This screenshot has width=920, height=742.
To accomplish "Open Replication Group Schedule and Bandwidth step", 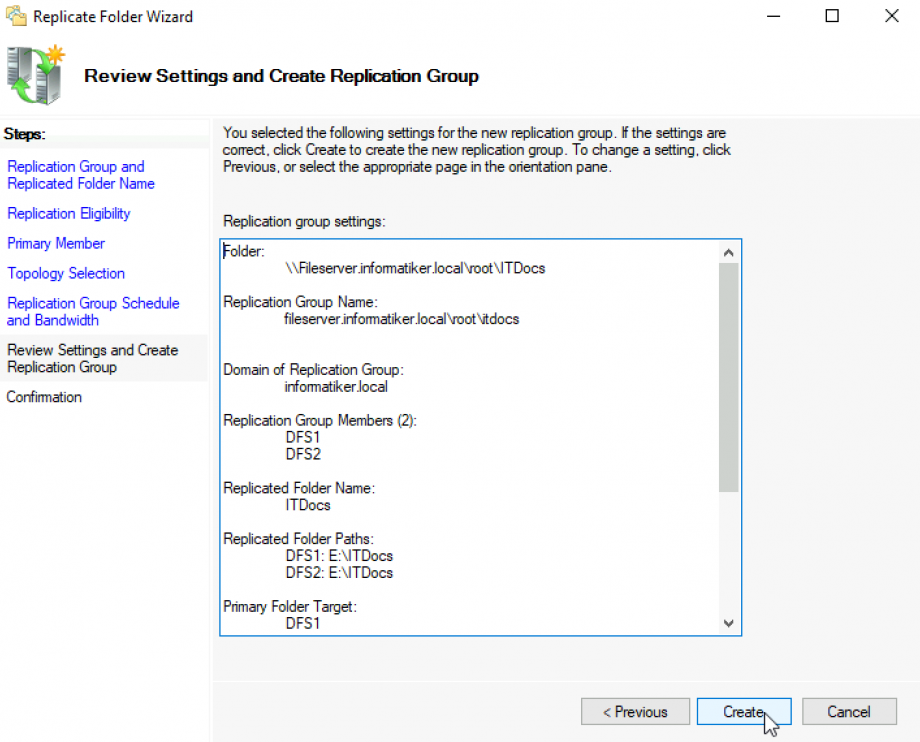I will pos(93,311).
